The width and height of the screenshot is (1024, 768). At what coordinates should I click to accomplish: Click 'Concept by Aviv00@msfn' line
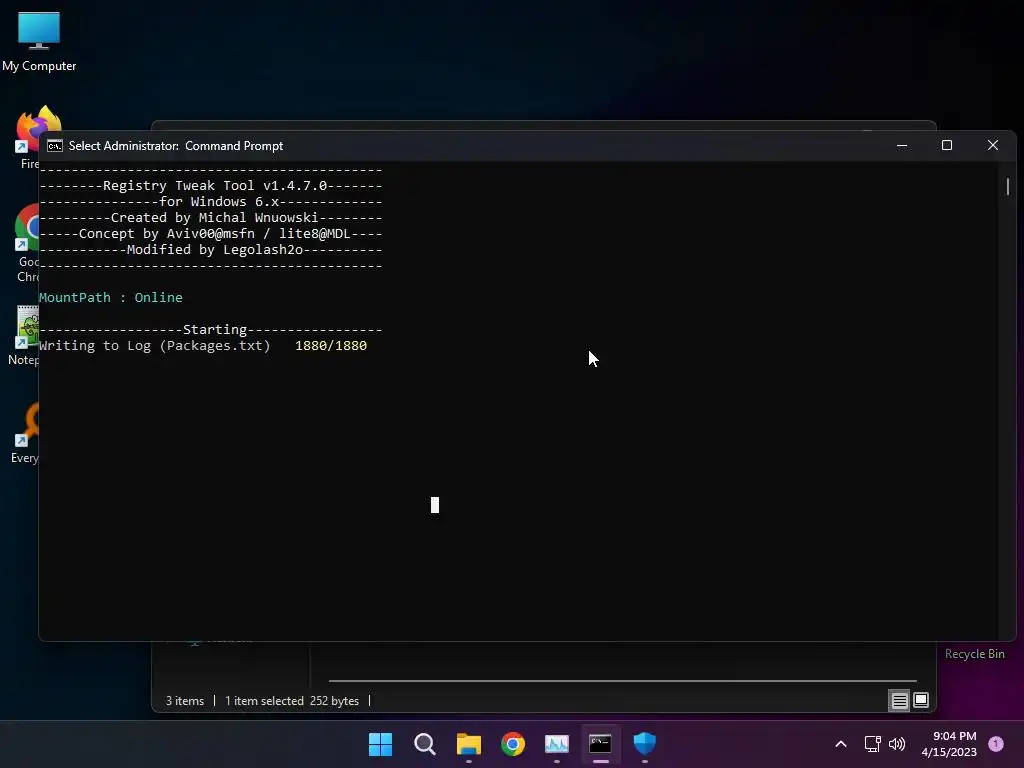[211, 234]
